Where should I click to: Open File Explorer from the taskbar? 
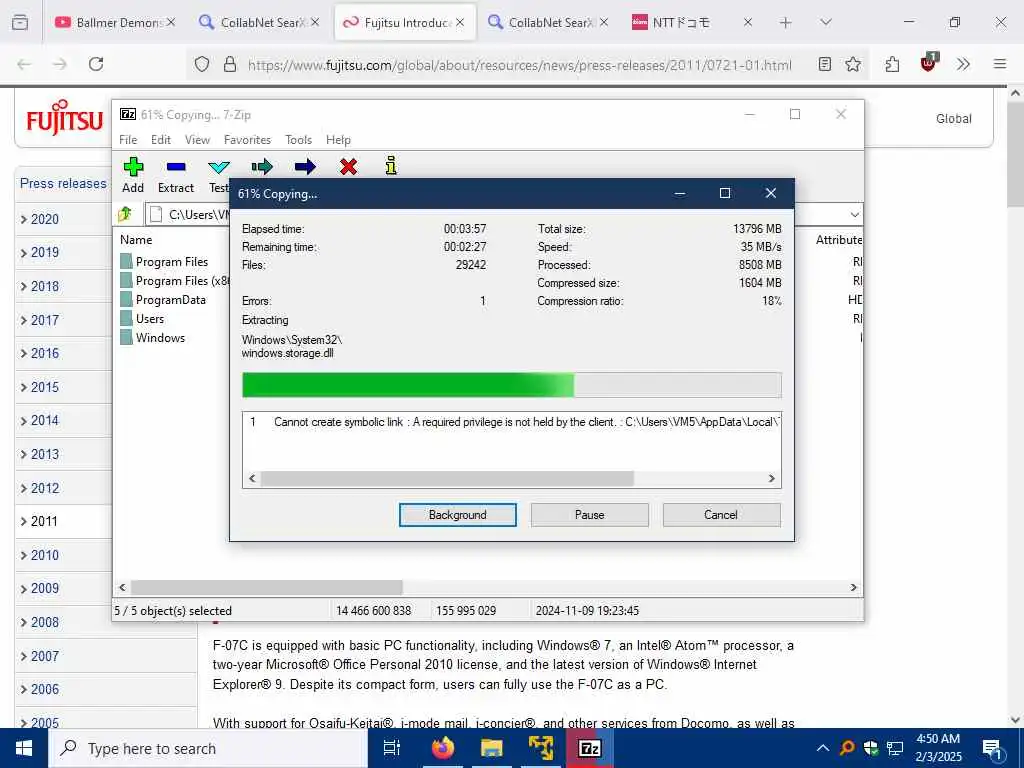click(491, 748)
